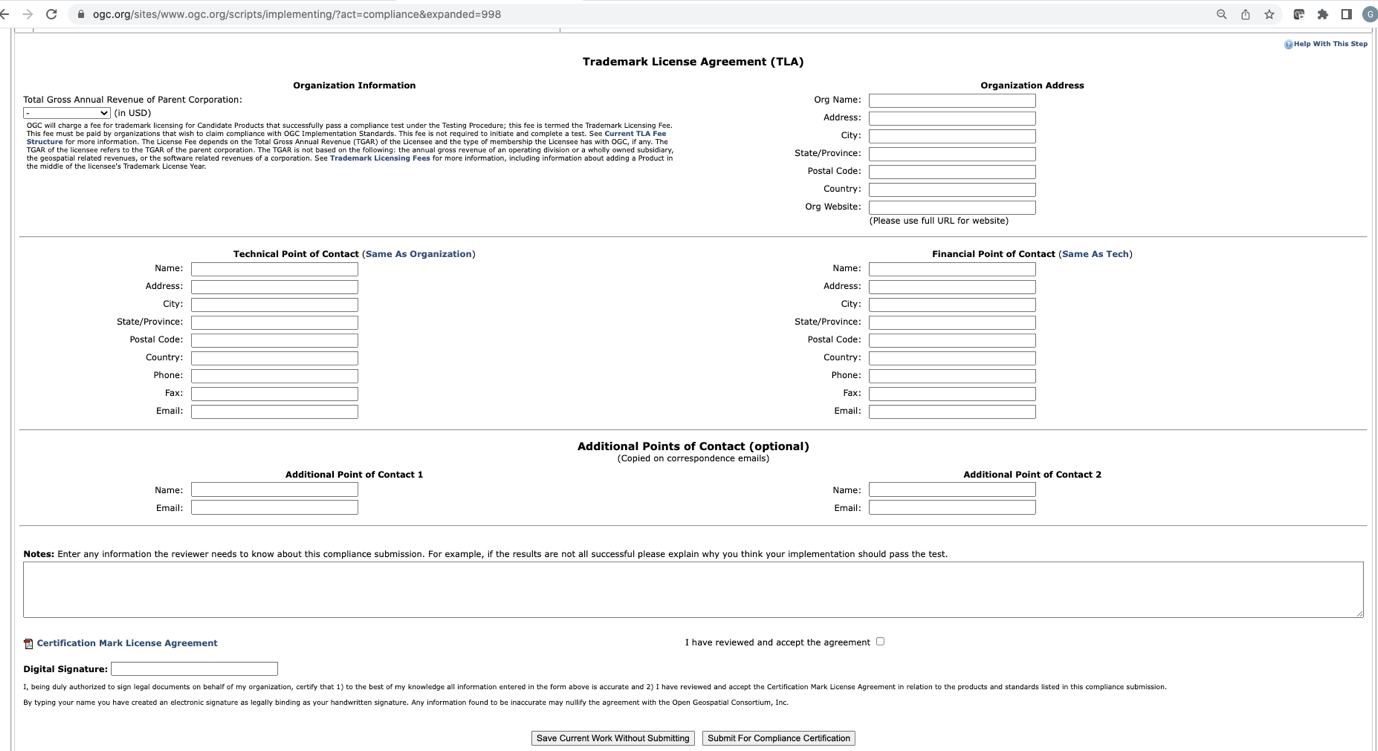Click Submit For Compliance Certification button

pyautogui.click(x=778, y=738)
